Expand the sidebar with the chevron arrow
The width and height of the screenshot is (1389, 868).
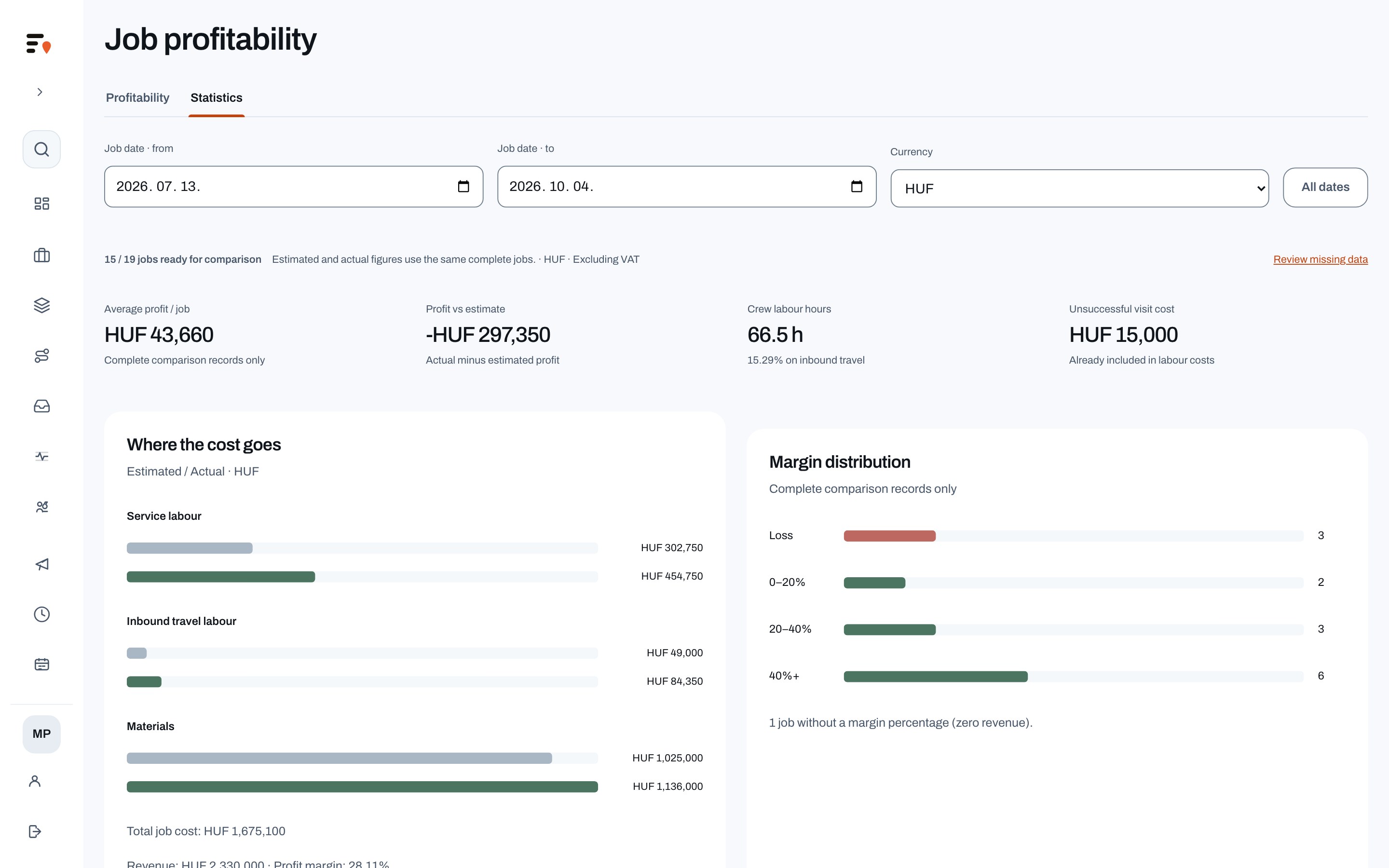[40, 92]
